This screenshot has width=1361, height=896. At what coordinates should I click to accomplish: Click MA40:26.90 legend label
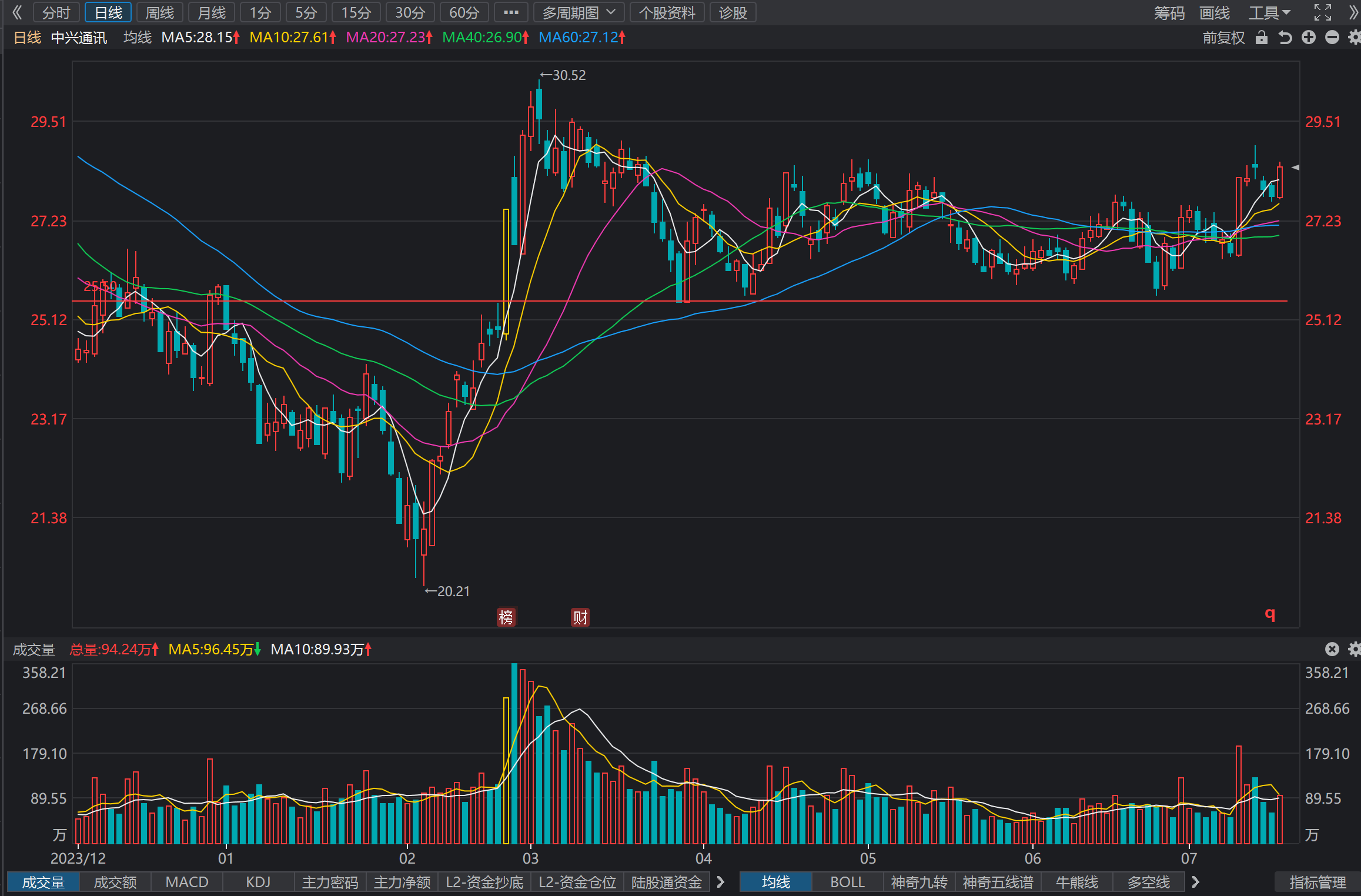click(486, 38)
